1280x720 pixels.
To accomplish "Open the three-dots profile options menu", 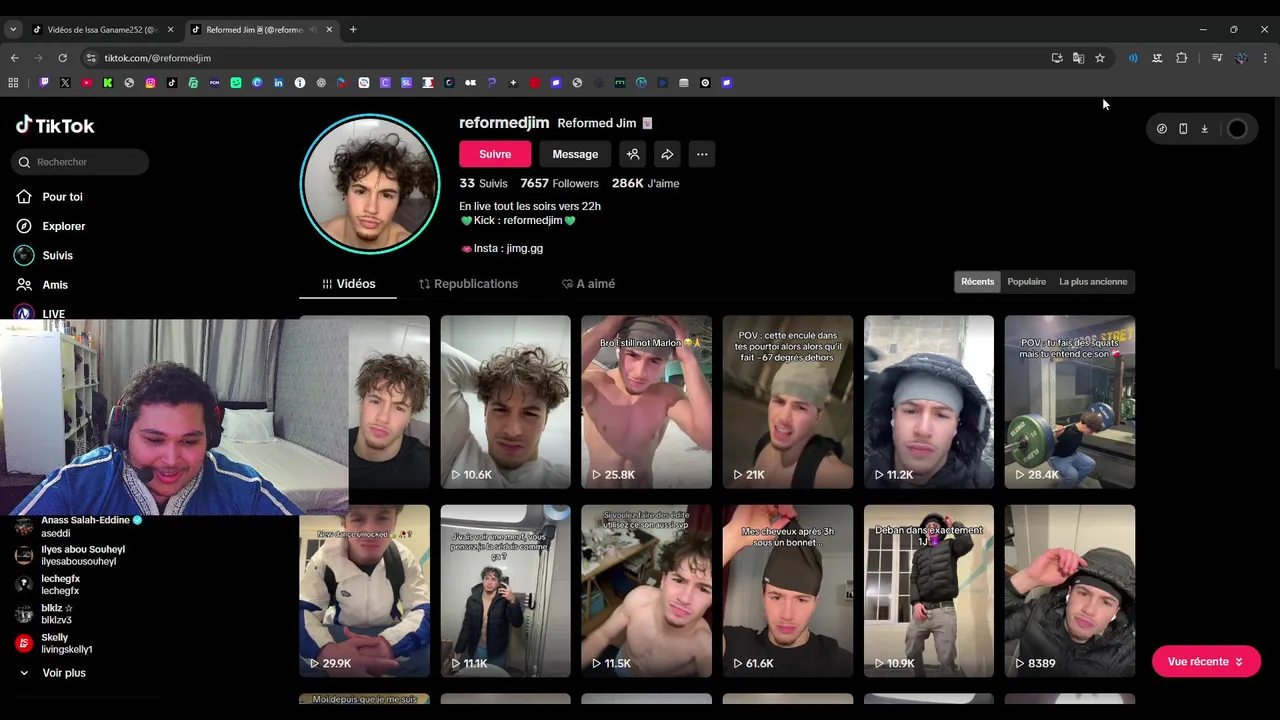I will tap(702, 154).
